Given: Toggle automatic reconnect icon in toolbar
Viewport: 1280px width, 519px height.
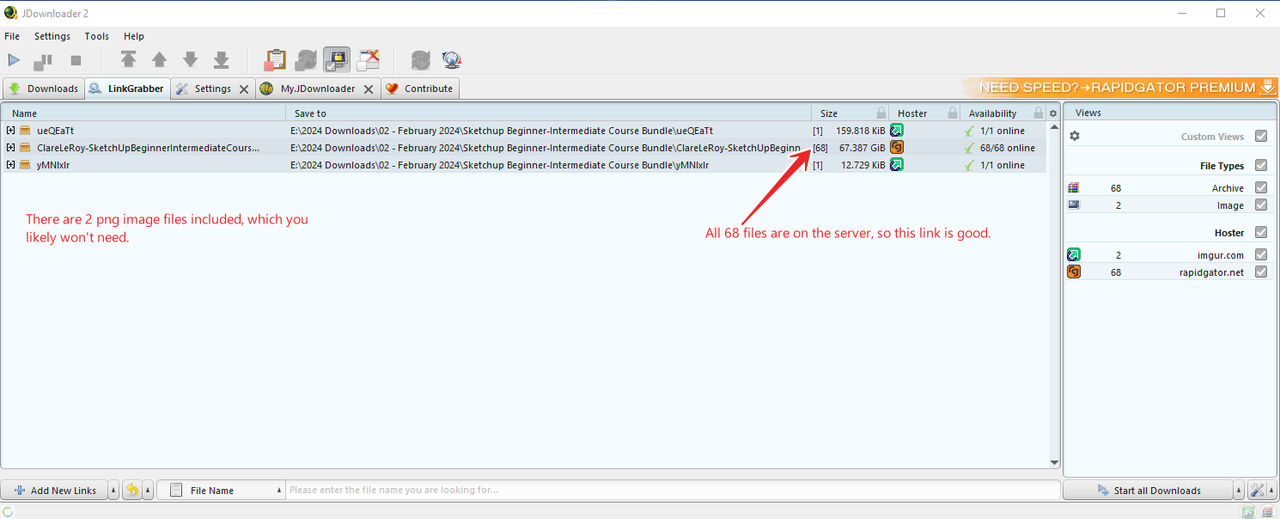Looking at the screenshot, I should click(x=306, y=60).
